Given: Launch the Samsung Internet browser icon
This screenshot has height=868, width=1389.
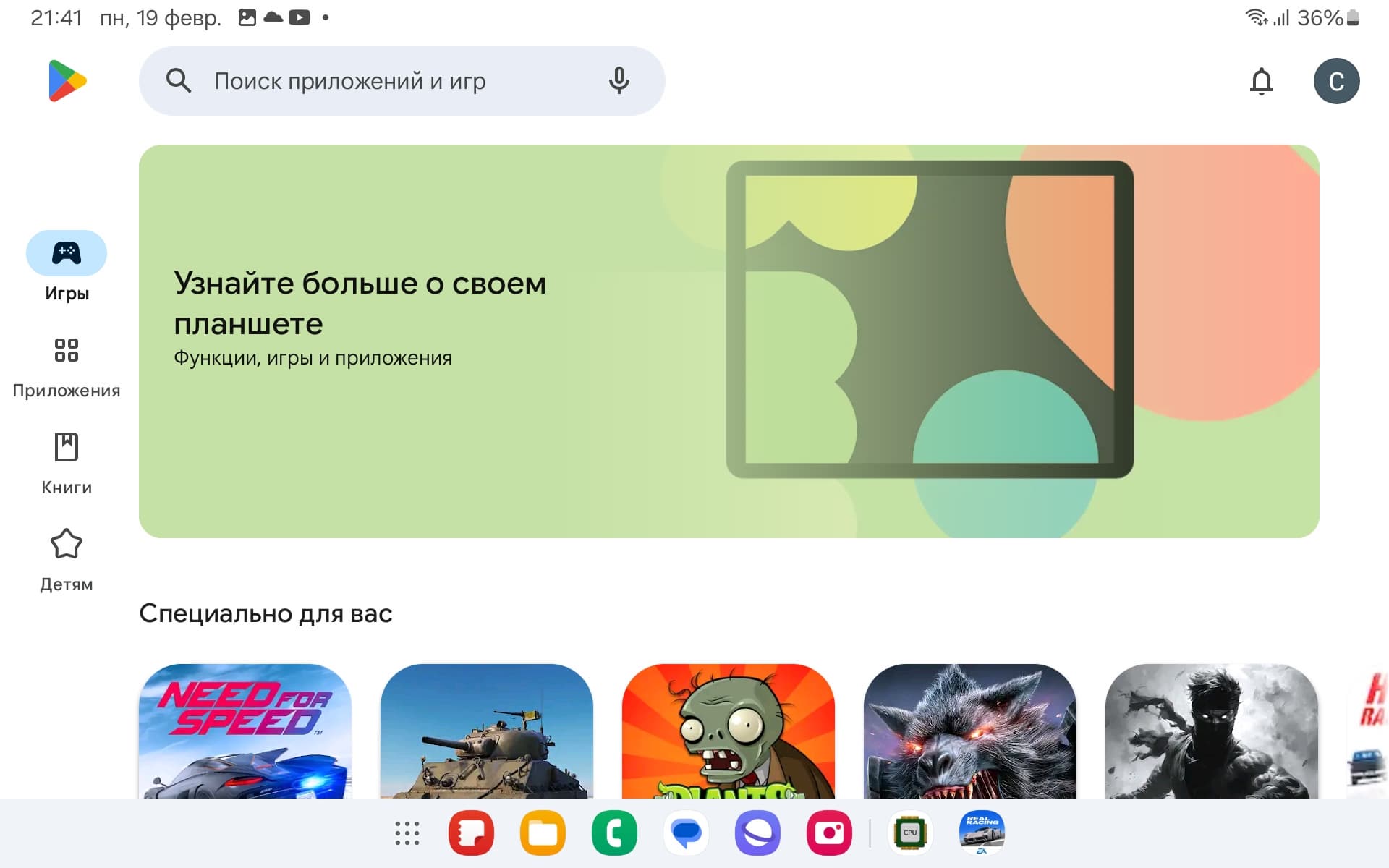Looking at the screenshot, I should pyautogui.click(x=757, y=833).
